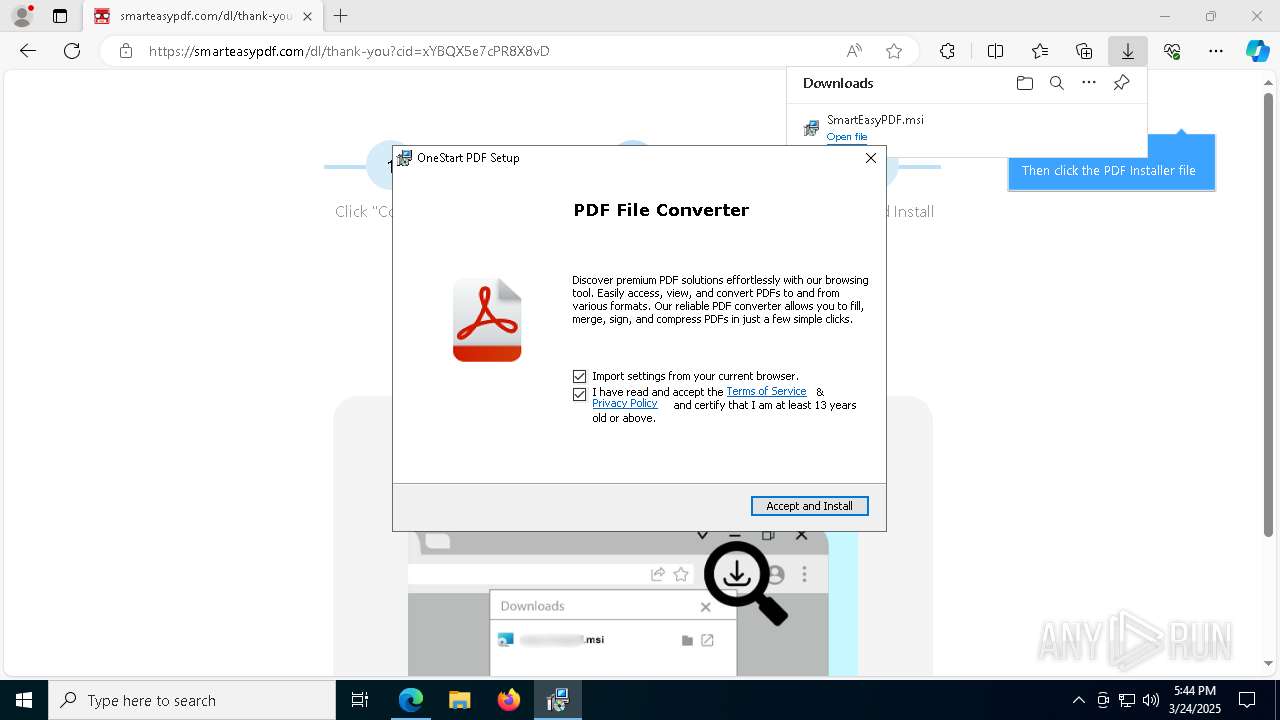Toggle the Terms of Service acceptance checkbox

pyautogui.click(x=579, y=394)
